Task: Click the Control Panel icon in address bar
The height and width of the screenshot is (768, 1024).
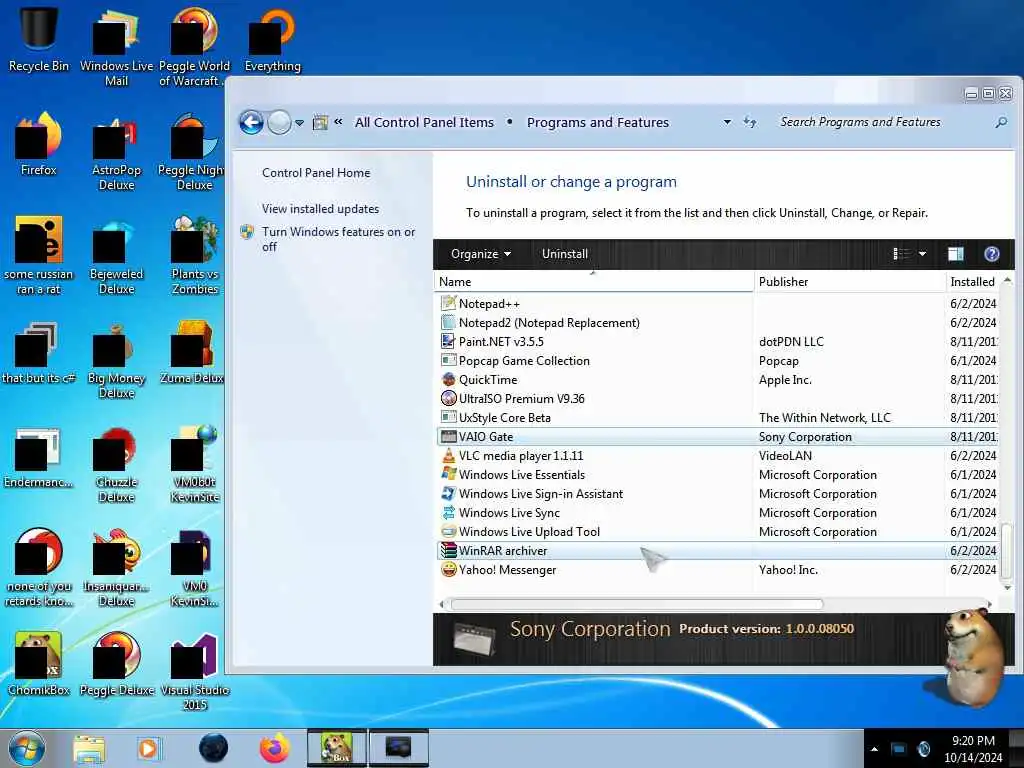Action: [320, 122]
